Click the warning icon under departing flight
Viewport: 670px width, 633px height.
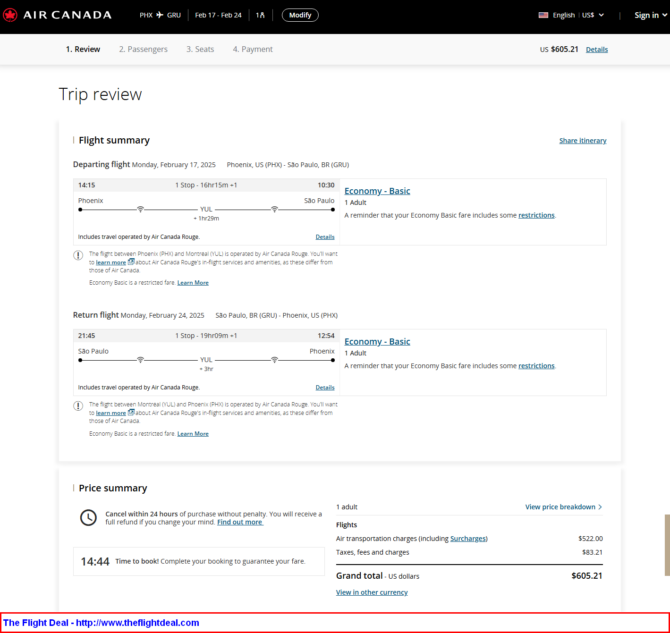(78, 255)
